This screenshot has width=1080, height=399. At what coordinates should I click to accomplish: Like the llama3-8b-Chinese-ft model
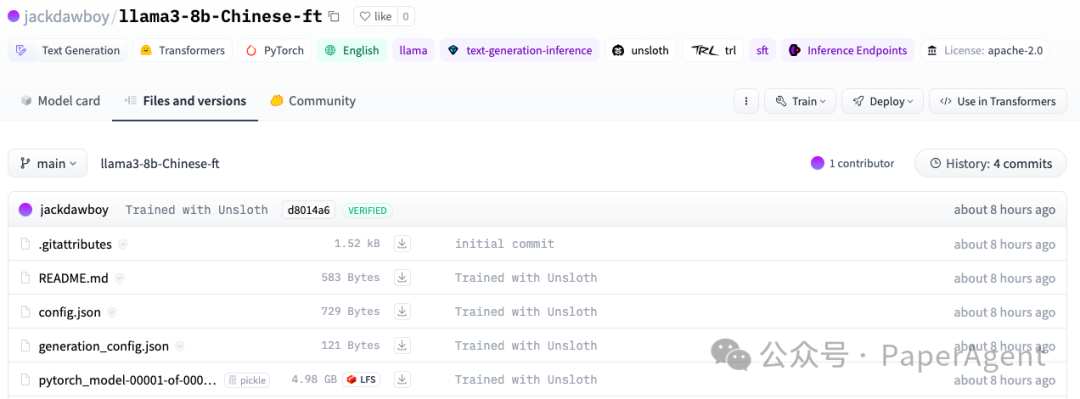(x=375, y=17)
